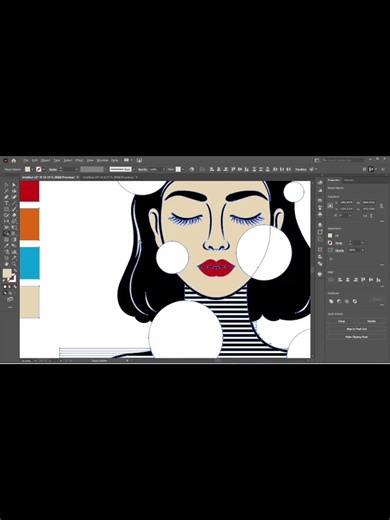Select the Direct Selection tool
Viewport: 390px width, 520px height.
(14, 185)
